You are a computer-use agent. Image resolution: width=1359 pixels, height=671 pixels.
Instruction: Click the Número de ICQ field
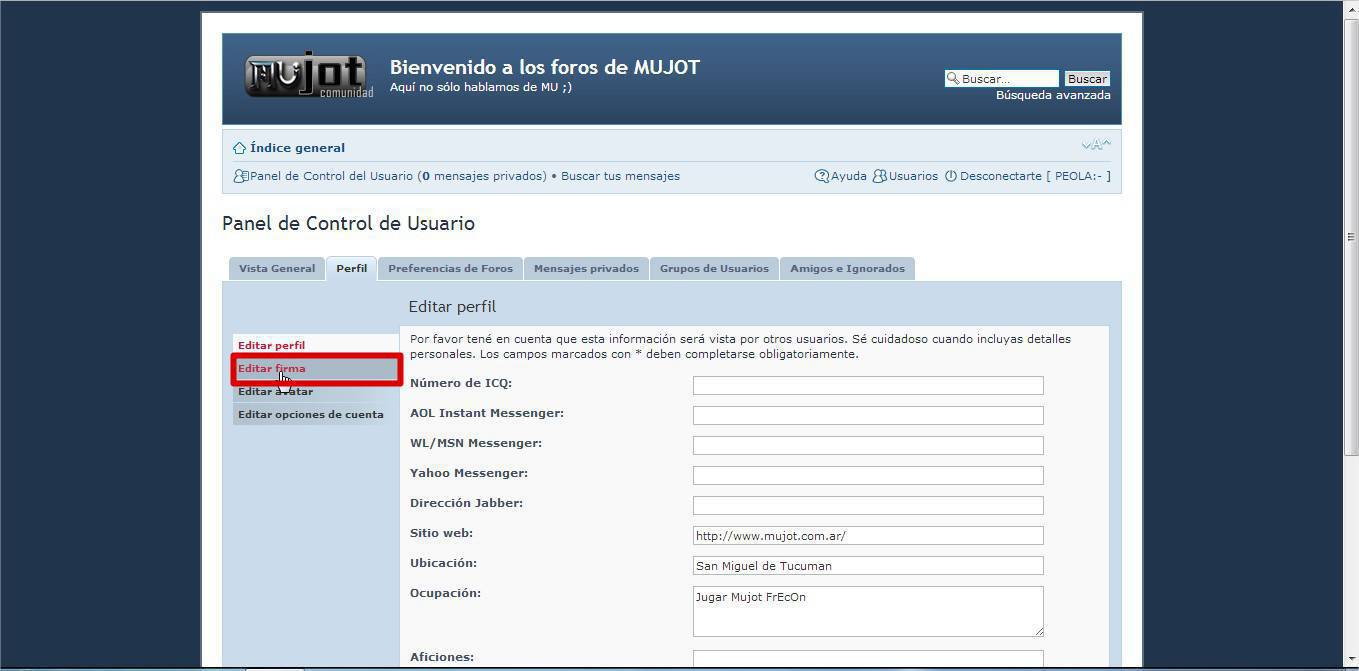pos(867,386)
